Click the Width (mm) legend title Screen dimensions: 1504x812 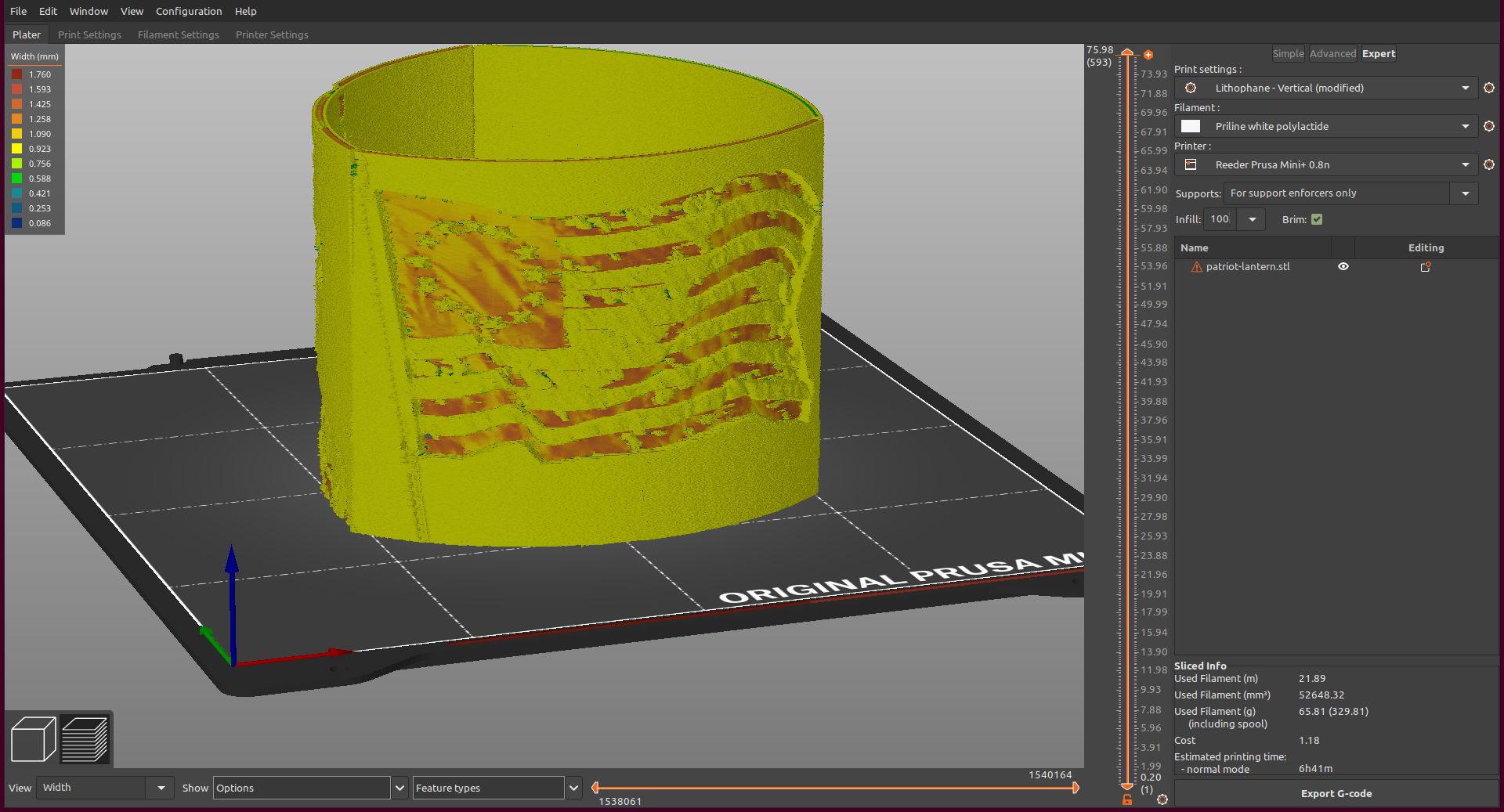[x=34, y=56]
